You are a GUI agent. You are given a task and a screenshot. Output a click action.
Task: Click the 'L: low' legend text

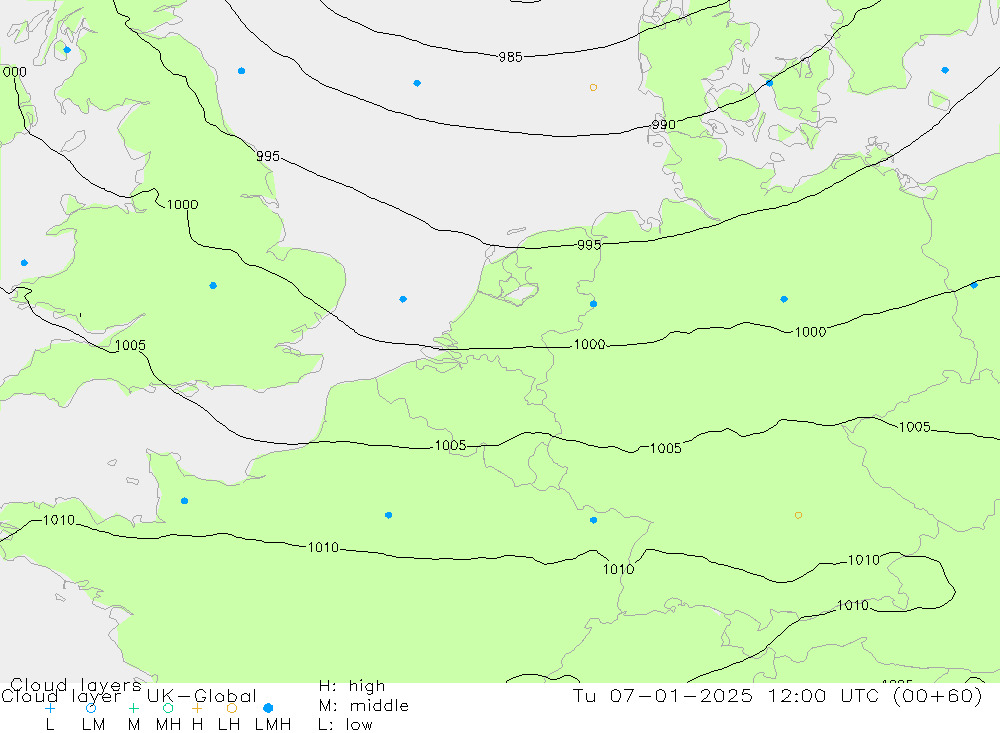point(346,725)
